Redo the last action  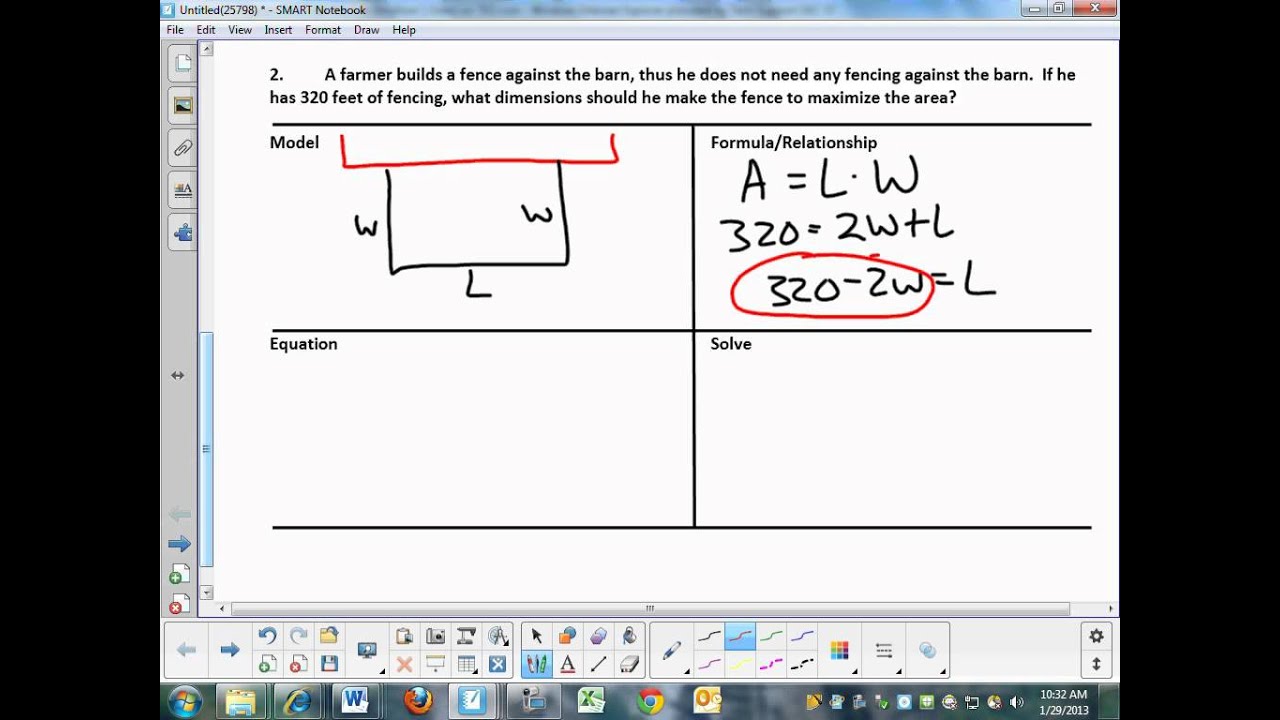pos(298,636)
